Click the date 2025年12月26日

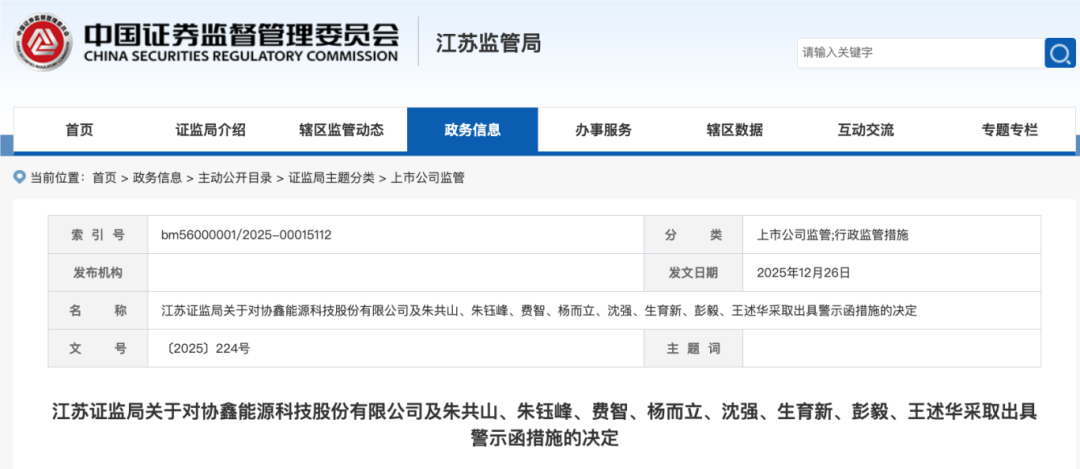[x=803, y=273]
